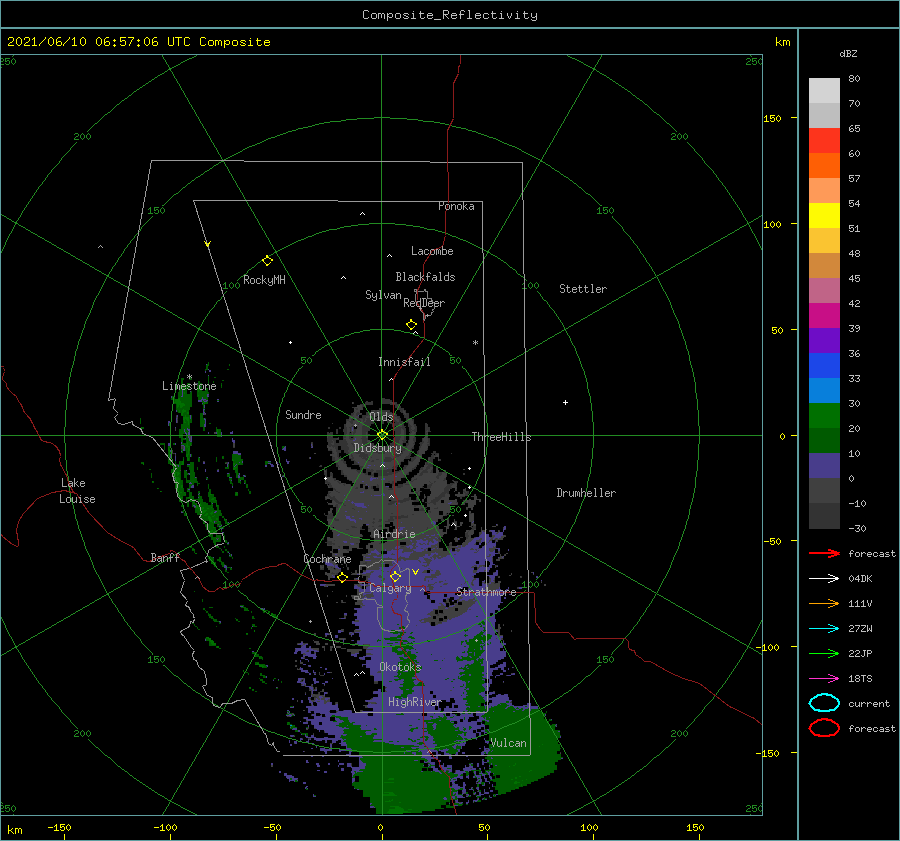This screenshot has height=841, width=900.
Task: Select the blue swatch between 36 and 33 dBZ
Action: (x=824, y=366)
